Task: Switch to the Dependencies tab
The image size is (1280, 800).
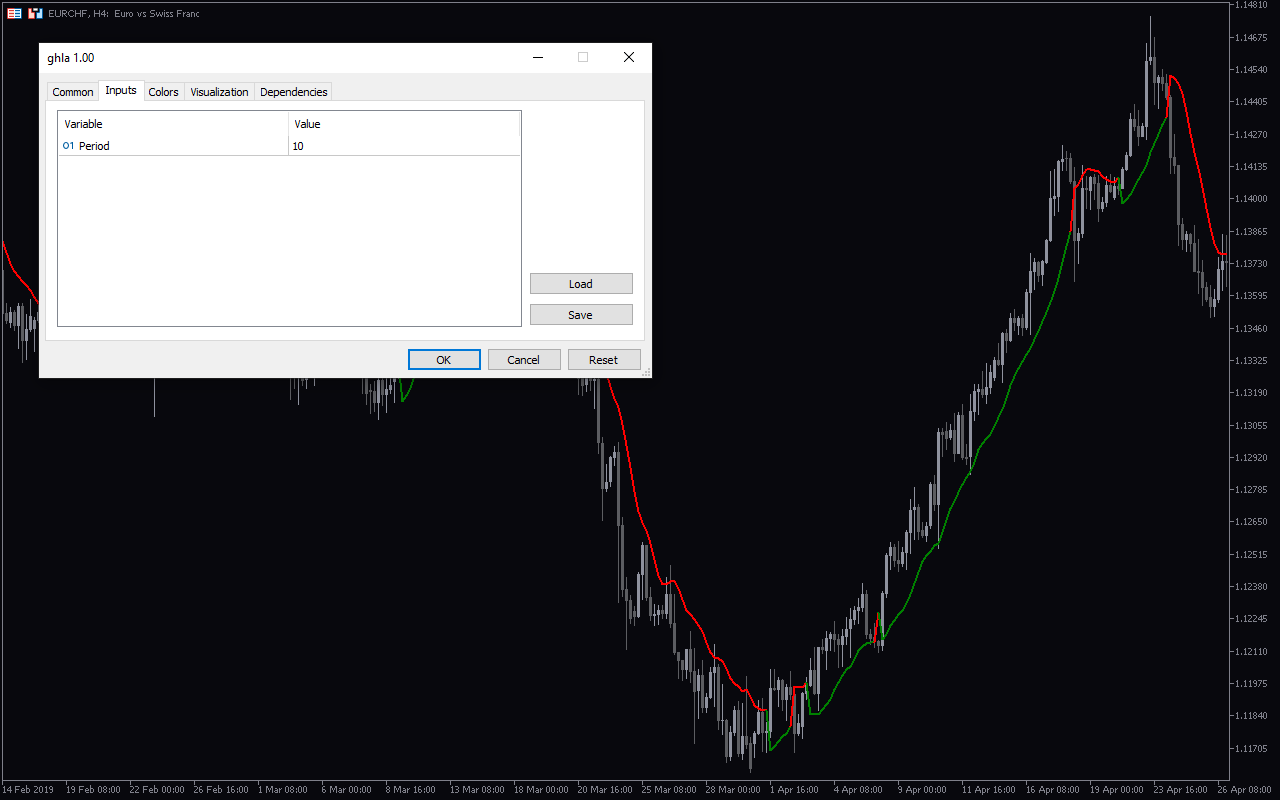Action: coord(293,92)
